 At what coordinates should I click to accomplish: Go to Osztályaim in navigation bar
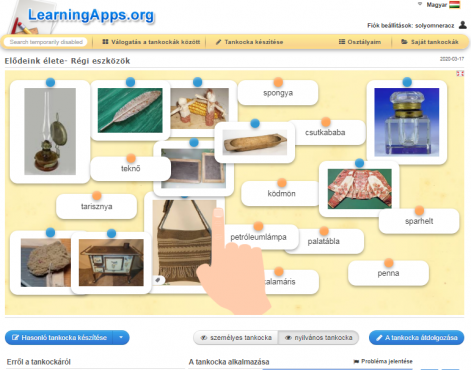coord(360,42)
